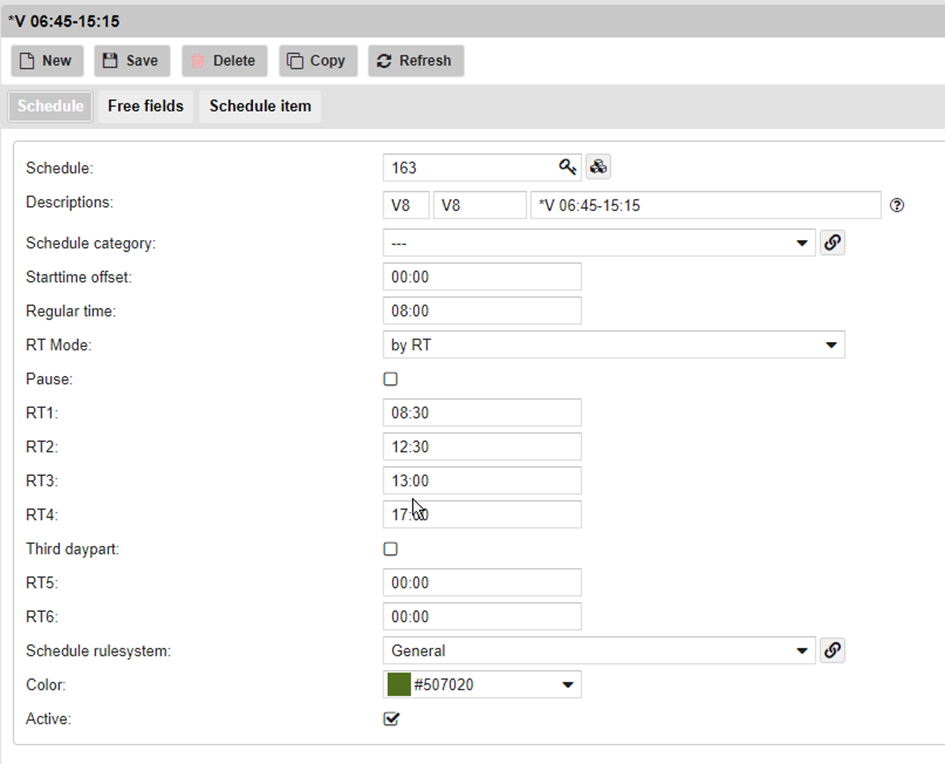Screen dimensions: 945x764
Task: Click the help question mark beside Descriptions
Action: [897, 206]
